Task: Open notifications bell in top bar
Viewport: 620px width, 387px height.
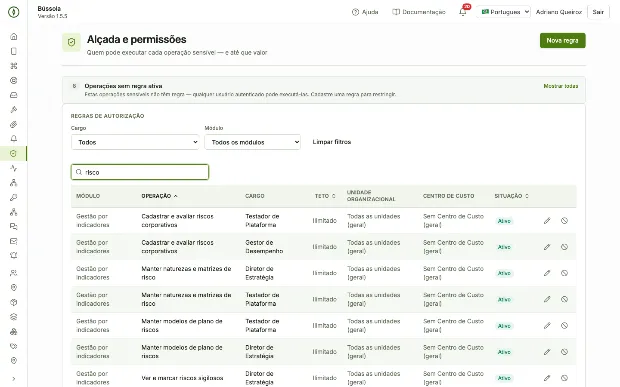Action: 463,12
